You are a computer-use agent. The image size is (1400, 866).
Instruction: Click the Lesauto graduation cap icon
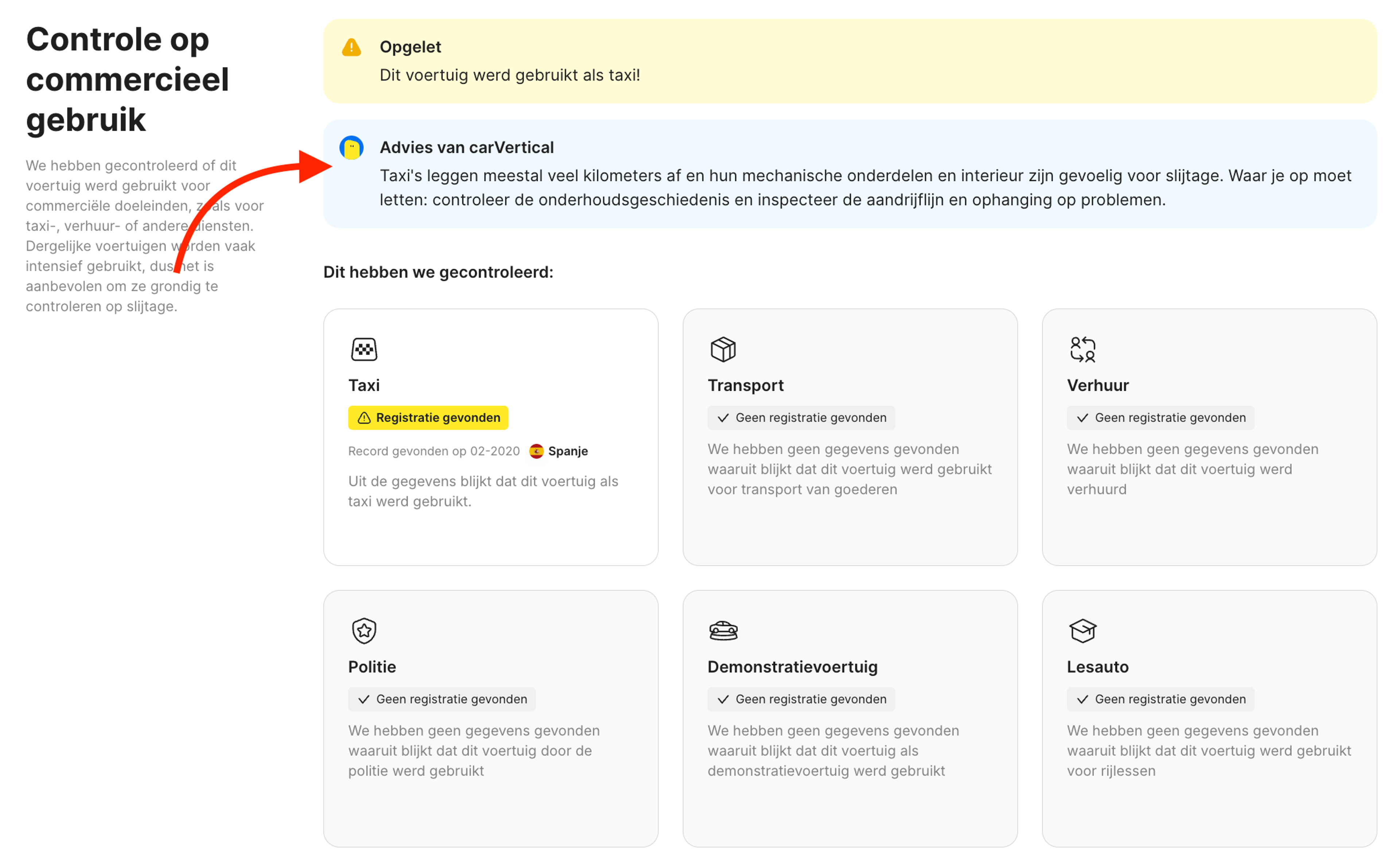(x=1083, y=631)
